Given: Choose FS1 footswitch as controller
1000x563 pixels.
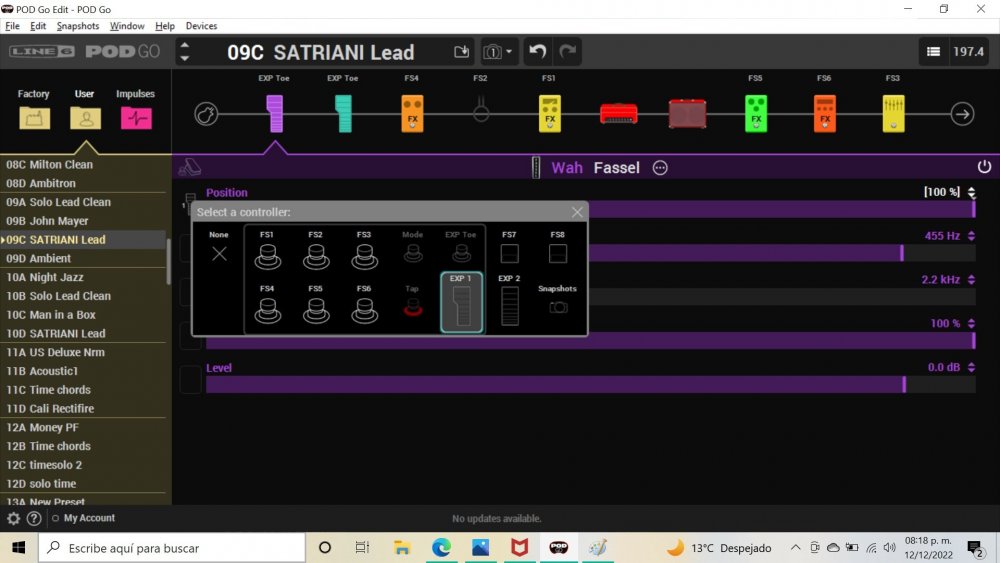Looking at the screenshot, I should pos(267,252).
